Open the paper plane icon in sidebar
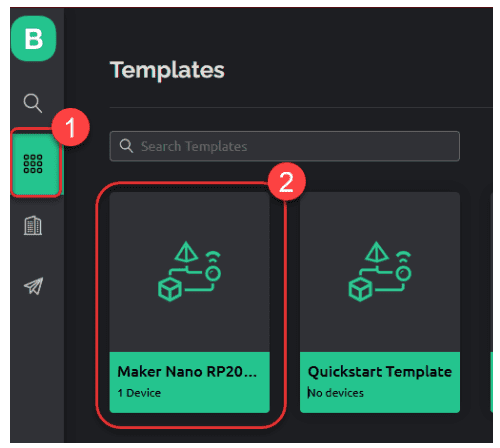 click(33, 286)
